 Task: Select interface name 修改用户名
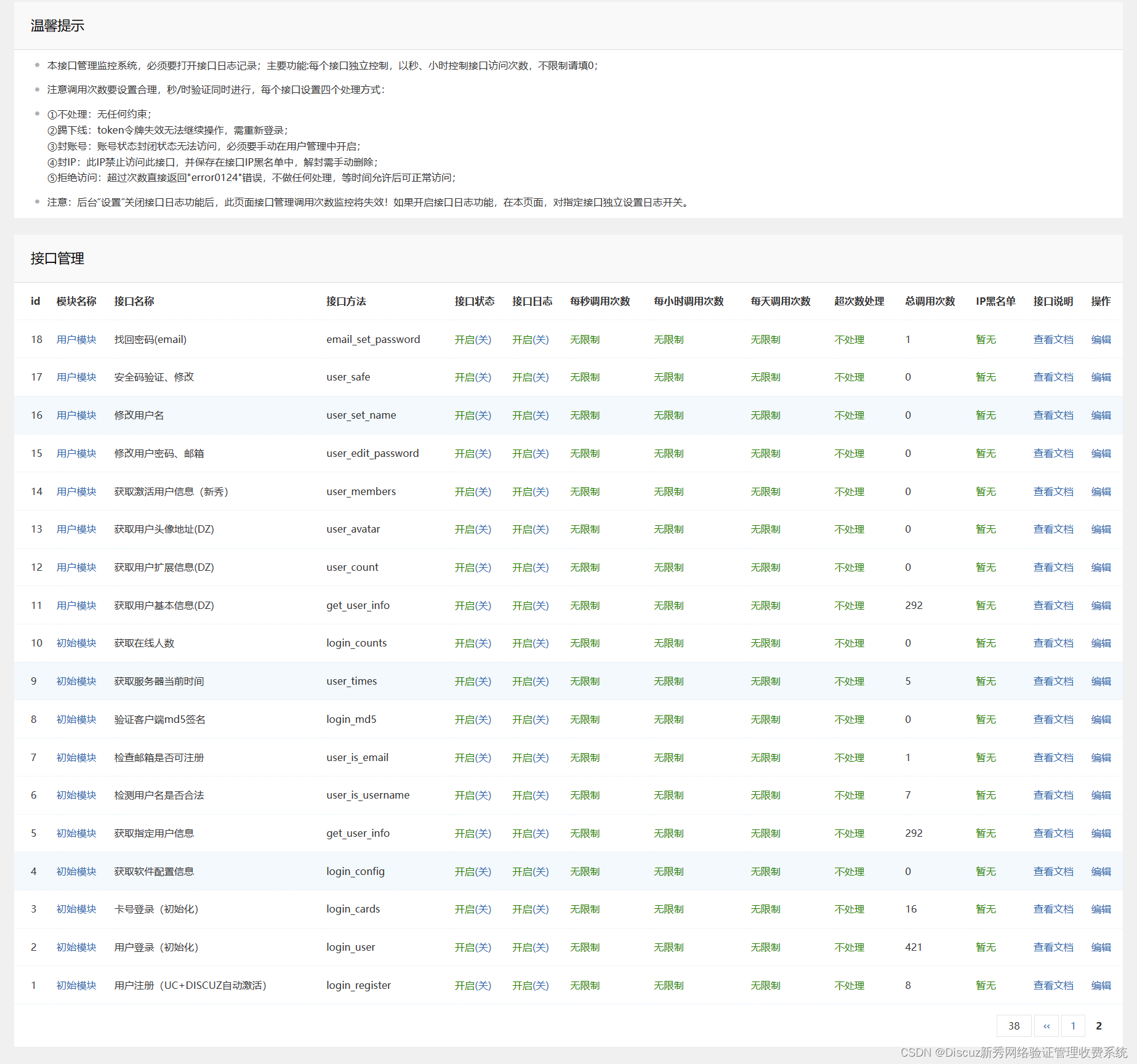click(139, 415)
